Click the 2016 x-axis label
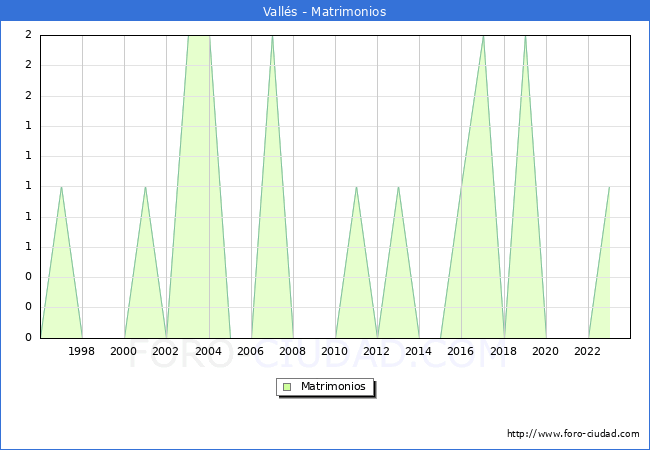 [461, 351]
